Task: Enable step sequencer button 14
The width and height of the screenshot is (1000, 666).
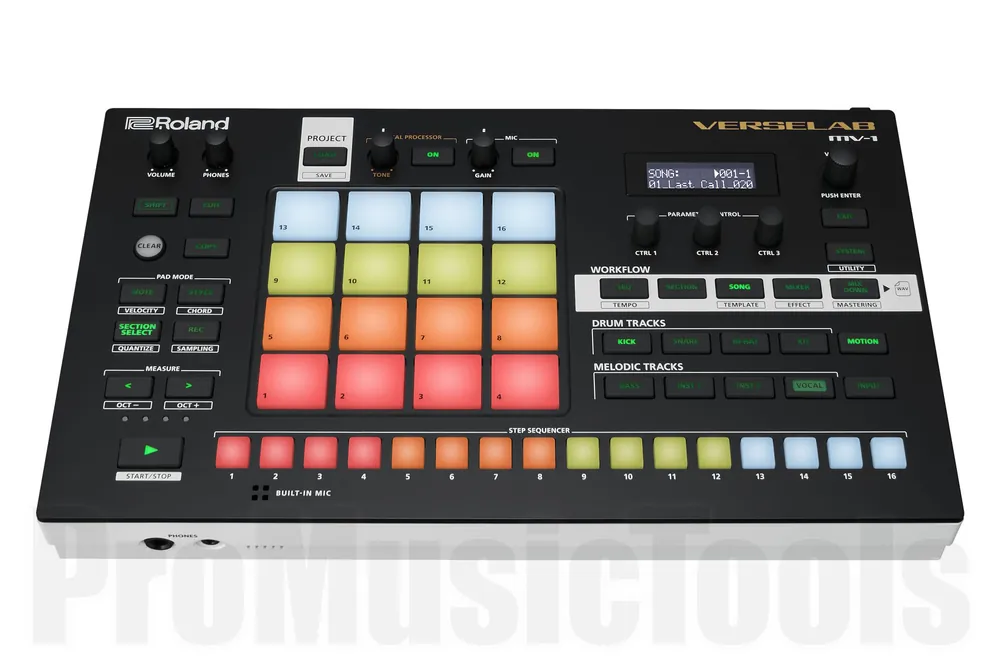Action: pyautogui.click(x=802, y=452)
